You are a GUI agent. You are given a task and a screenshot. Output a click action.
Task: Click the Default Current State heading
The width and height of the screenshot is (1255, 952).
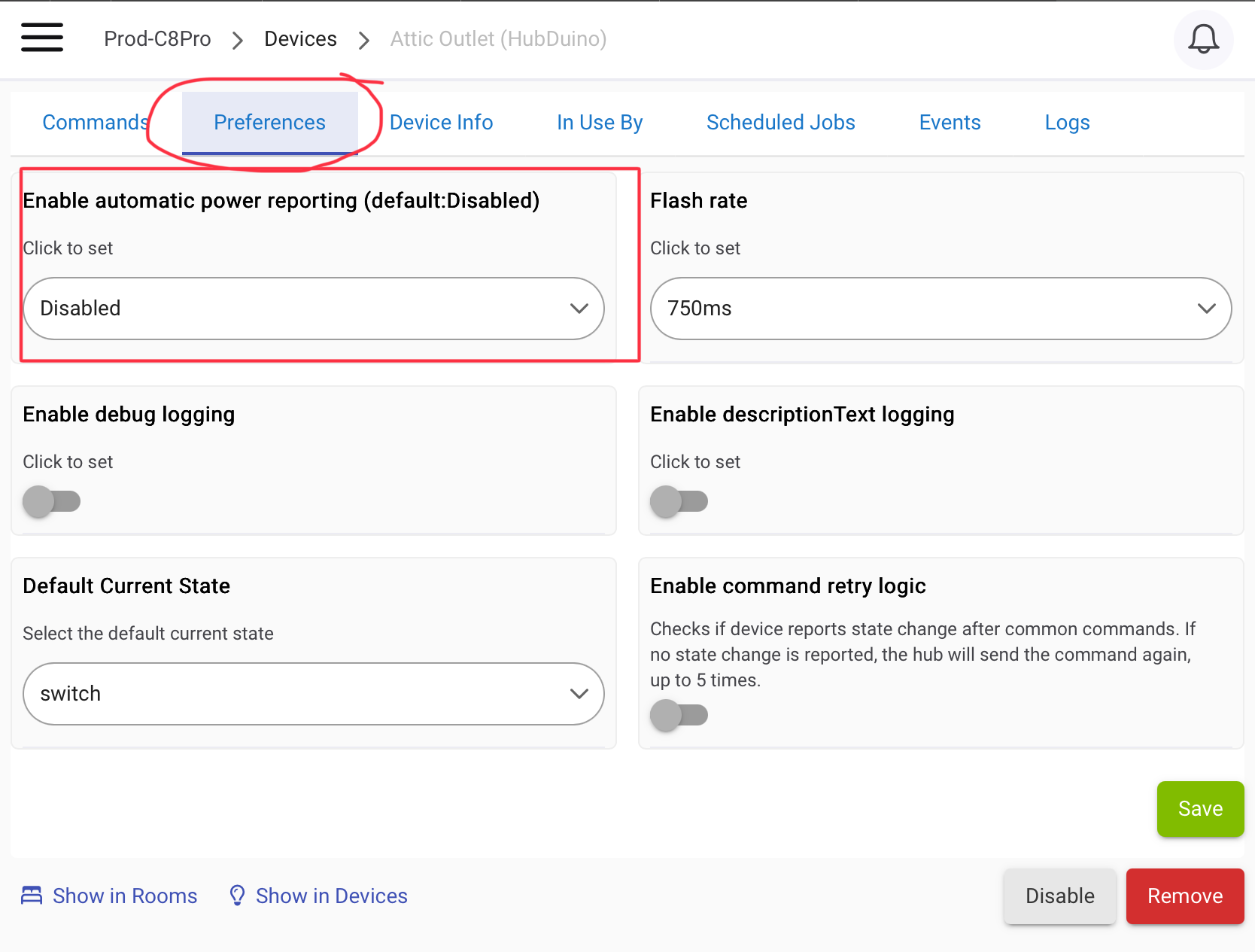126,586
